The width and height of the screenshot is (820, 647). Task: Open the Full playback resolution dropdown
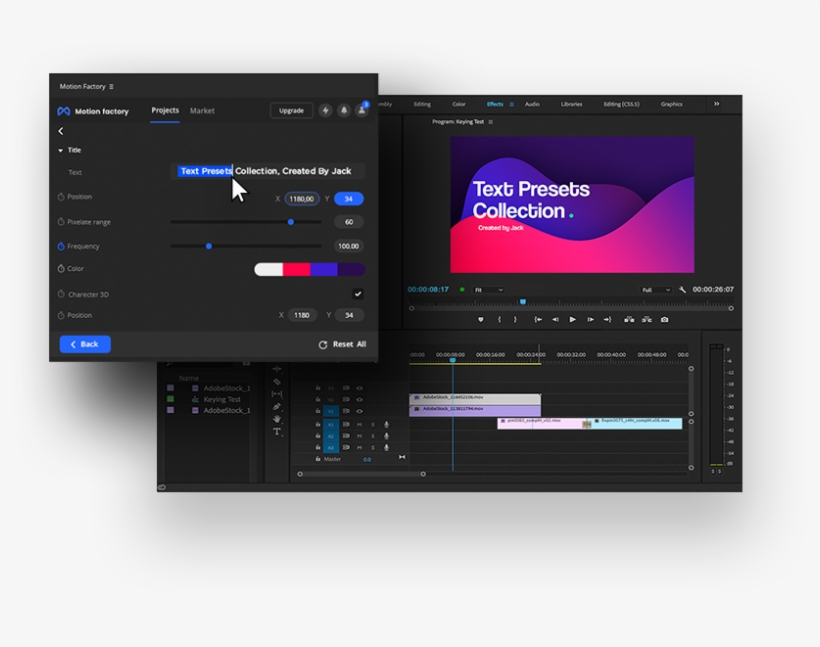[x=656, y=290]
